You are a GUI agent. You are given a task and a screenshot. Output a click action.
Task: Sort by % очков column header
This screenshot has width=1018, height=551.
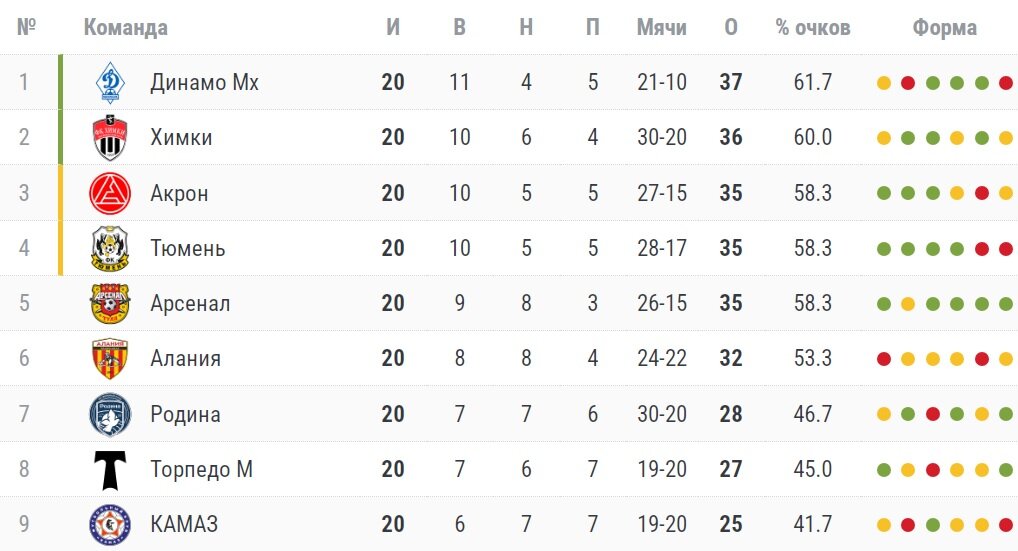point(813,27)
